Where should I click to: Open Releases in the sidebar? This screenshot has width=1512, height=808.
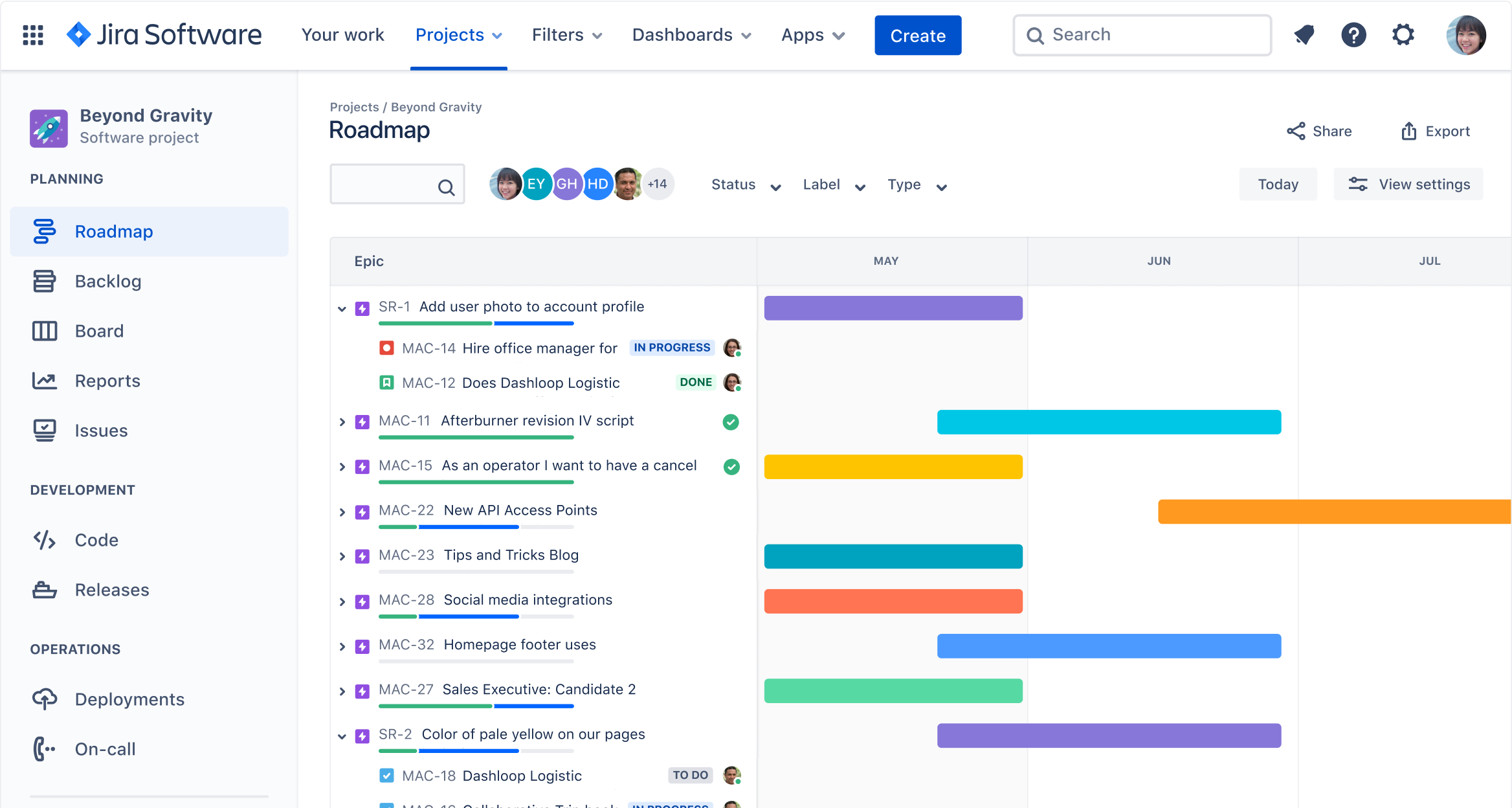43,589
